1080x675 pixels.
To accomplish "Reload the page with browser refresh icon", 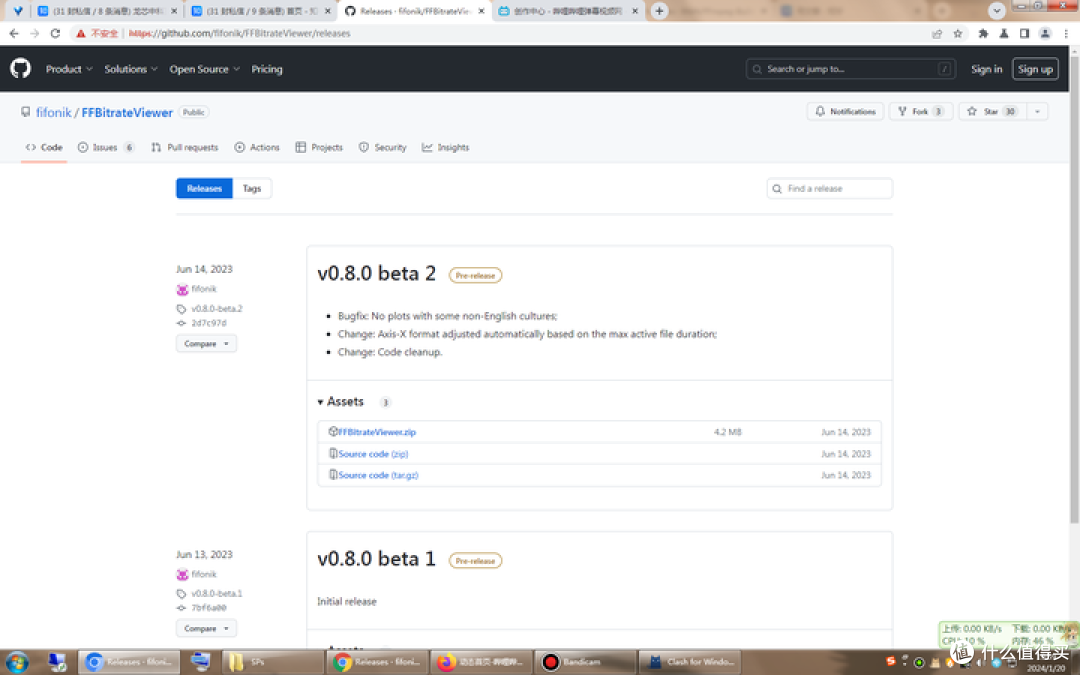I will (x=55, y=33).
